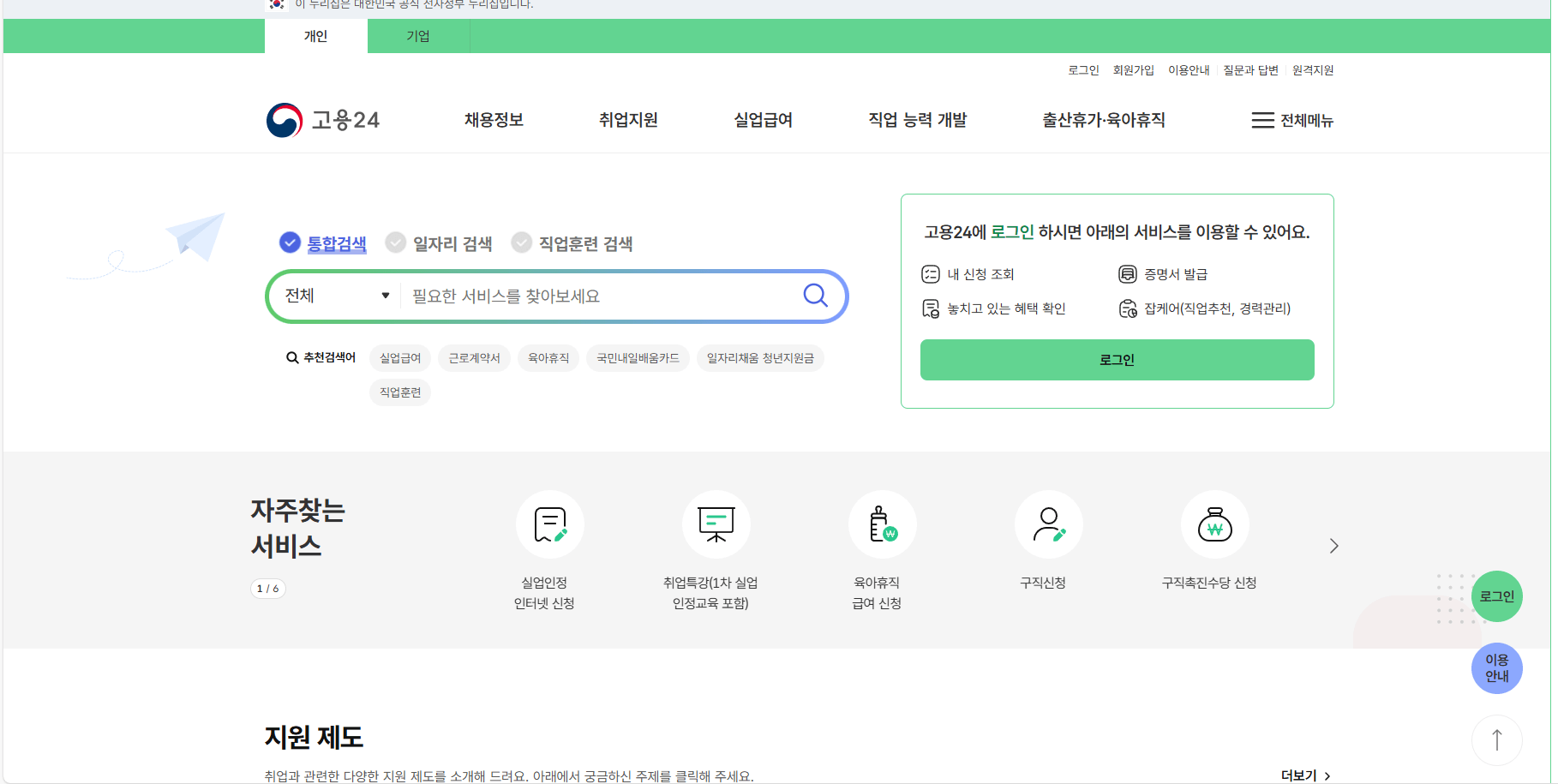
Task: Open the 구직신청 person icon
Action: tap(1049, 524)
